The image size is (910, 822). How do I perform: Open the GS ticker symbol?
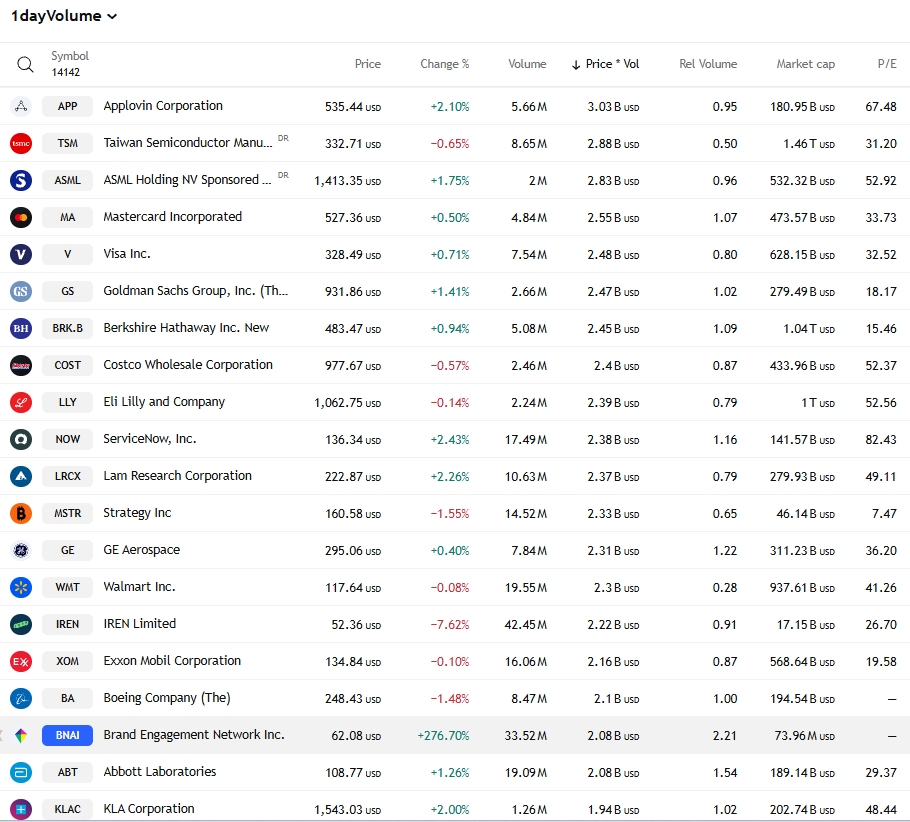click(67, 291)
